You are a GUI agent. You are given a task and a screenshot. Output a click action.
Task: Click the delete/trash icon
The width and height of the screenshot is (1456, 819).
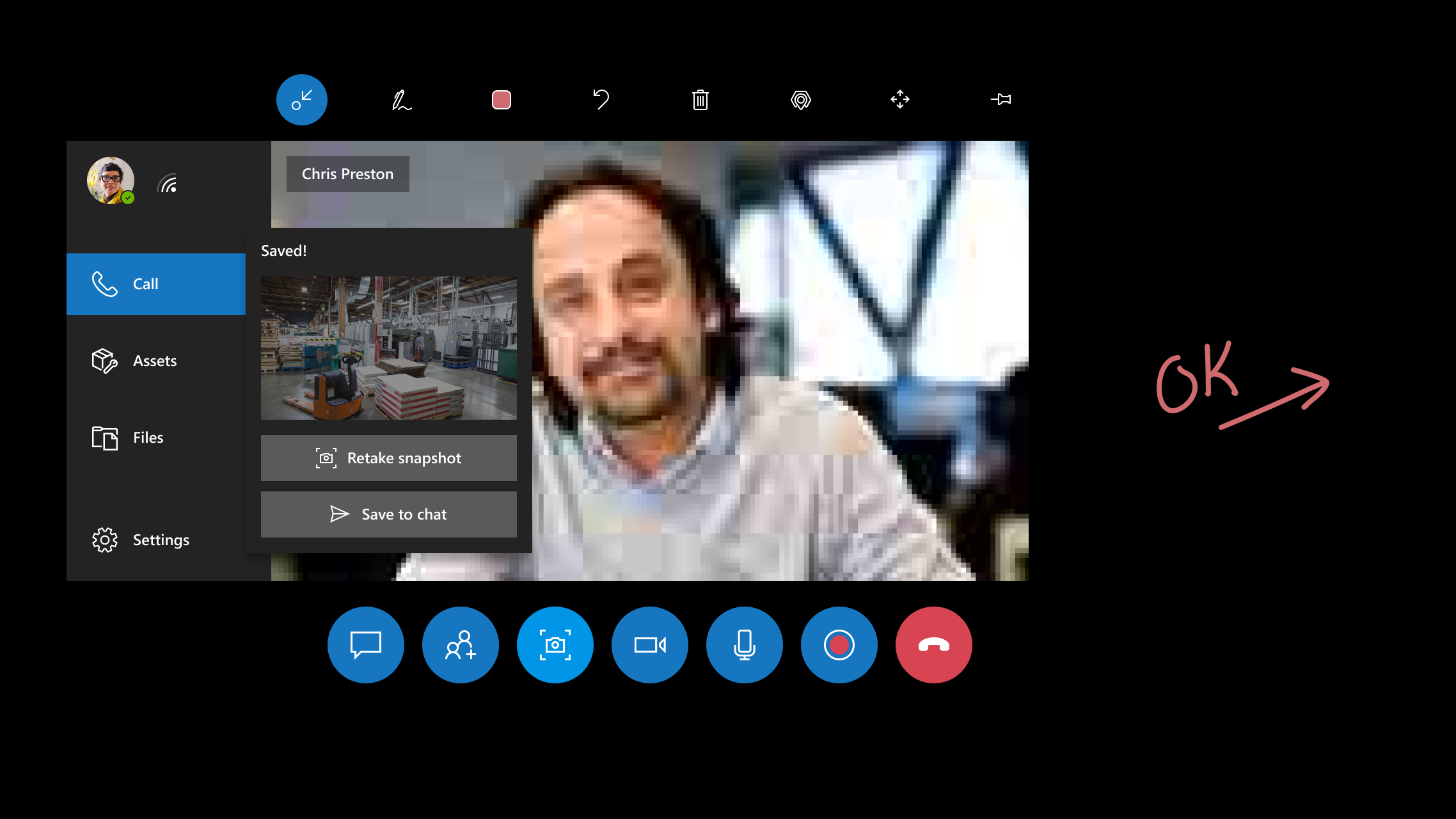(700, 100)
